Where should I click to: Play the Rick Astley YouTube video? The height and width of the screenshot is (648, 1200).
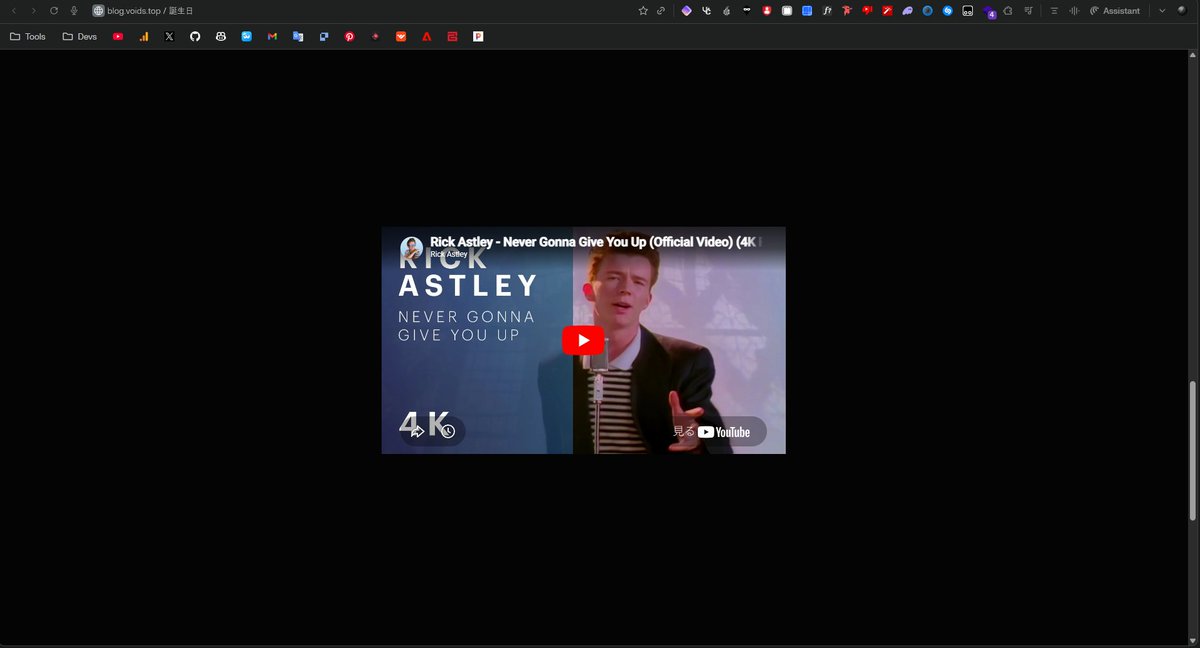(583, 340)
